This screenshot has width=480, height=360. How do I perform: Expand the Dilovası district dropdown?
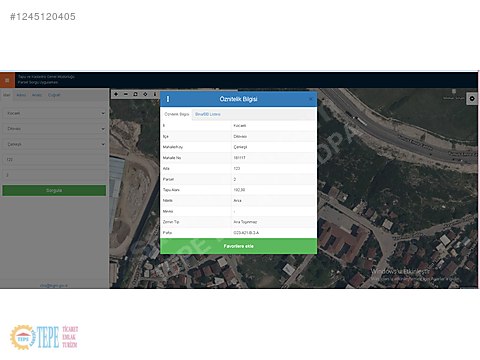(x=54, y=129)
